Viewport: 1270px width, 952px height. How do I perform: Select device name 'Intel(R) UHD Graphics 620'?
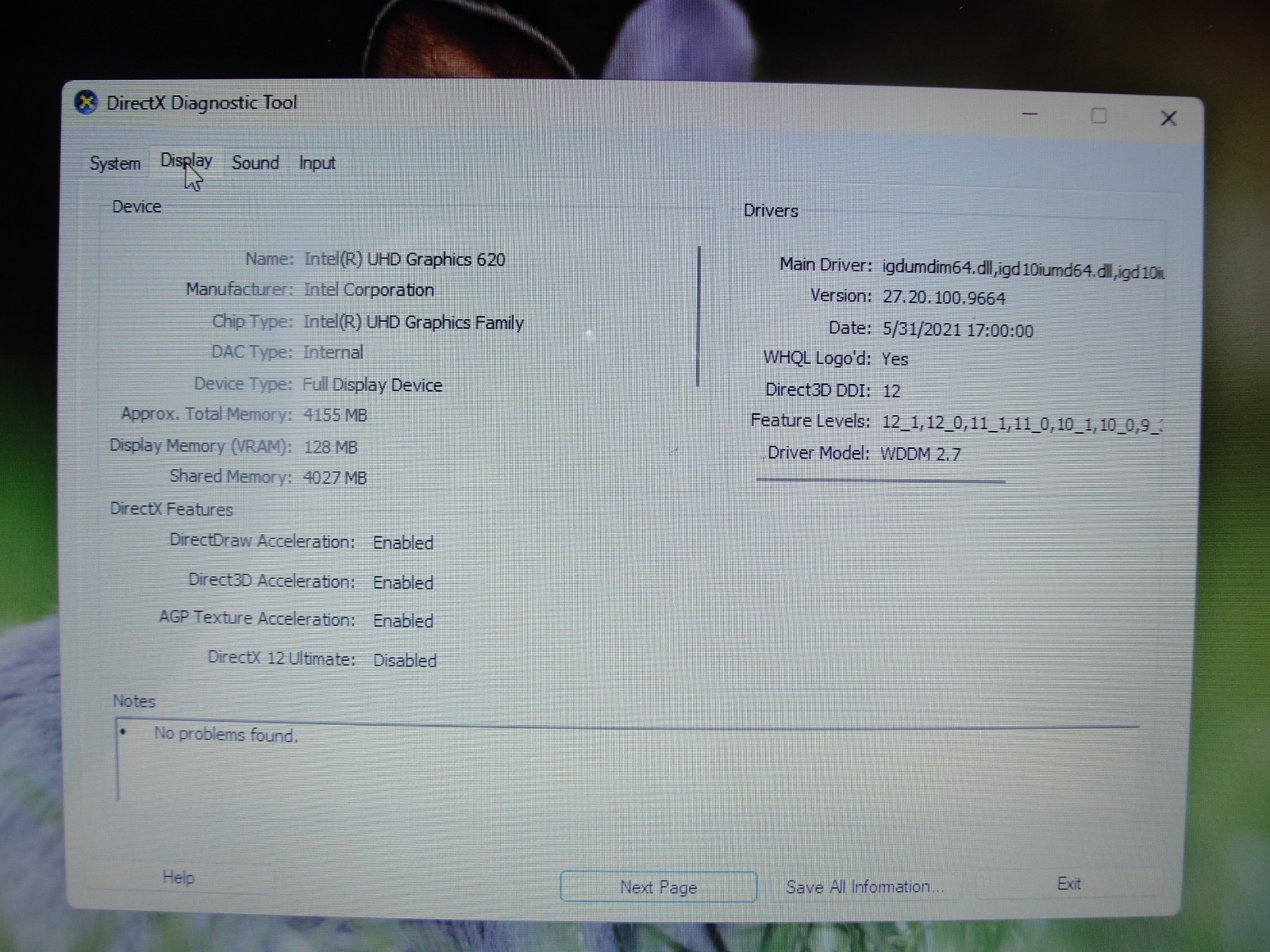coord(405,259)
